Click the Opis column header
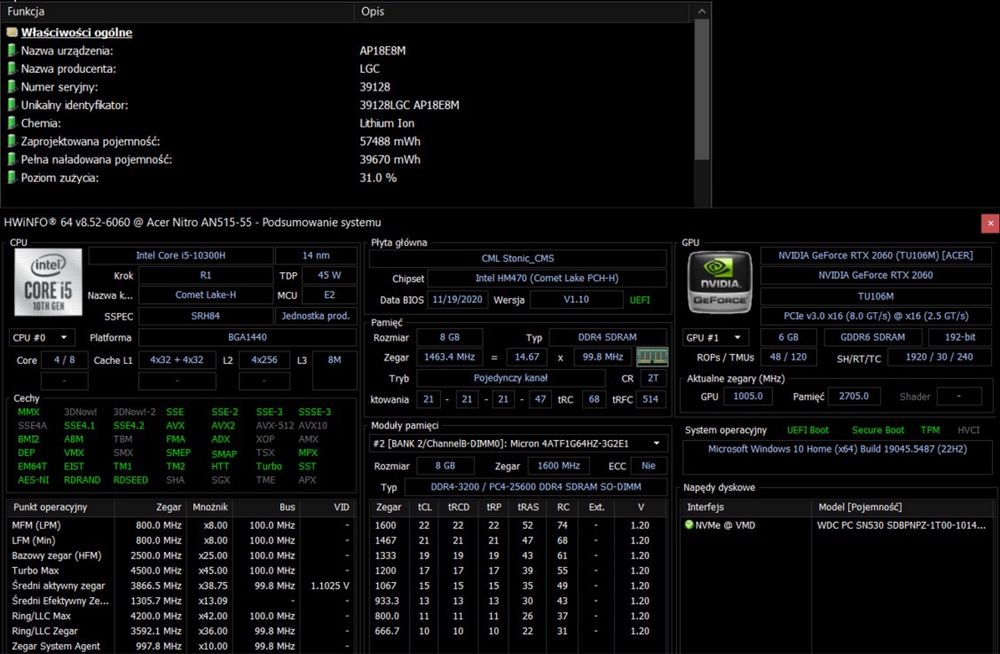 [x=522, y=11]
